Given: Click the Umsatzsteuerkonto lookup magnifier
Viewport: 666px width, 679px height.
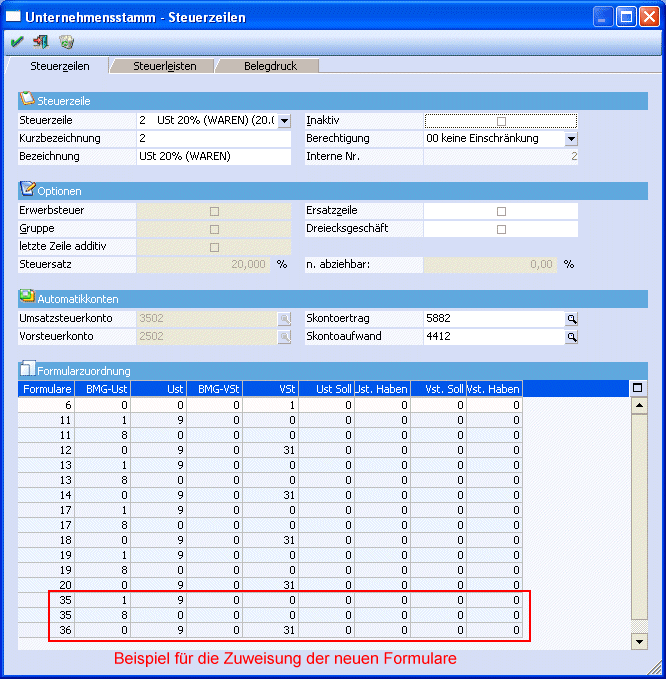Looking at the screenshot, I should pos(284,319).
